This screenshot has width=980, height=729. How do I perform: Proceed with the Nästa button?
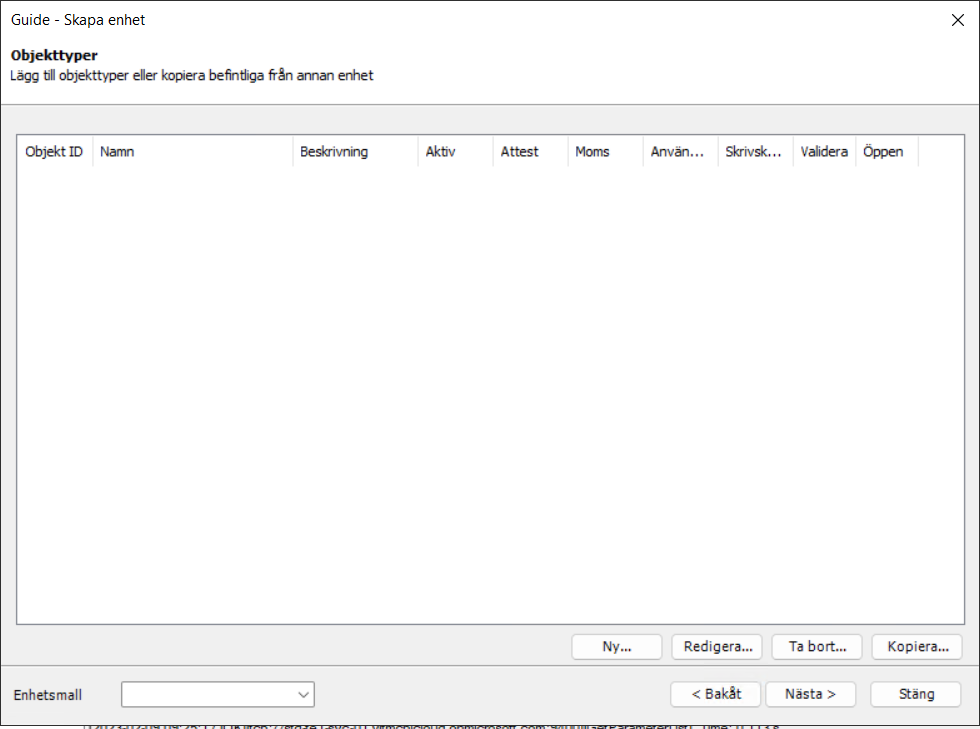(810, 694)
